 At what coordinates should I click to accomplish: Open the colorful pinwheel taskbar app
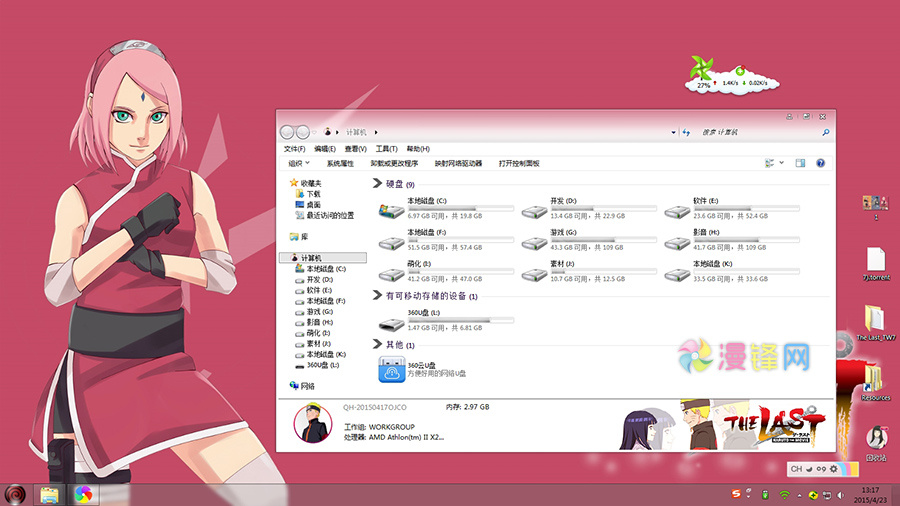83,494
